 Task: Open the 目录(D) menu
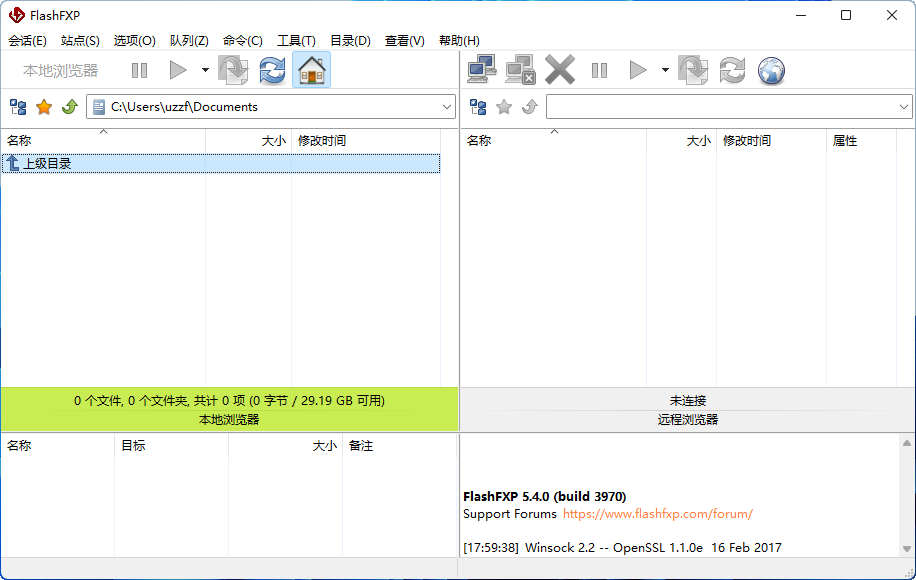[351, 41]
